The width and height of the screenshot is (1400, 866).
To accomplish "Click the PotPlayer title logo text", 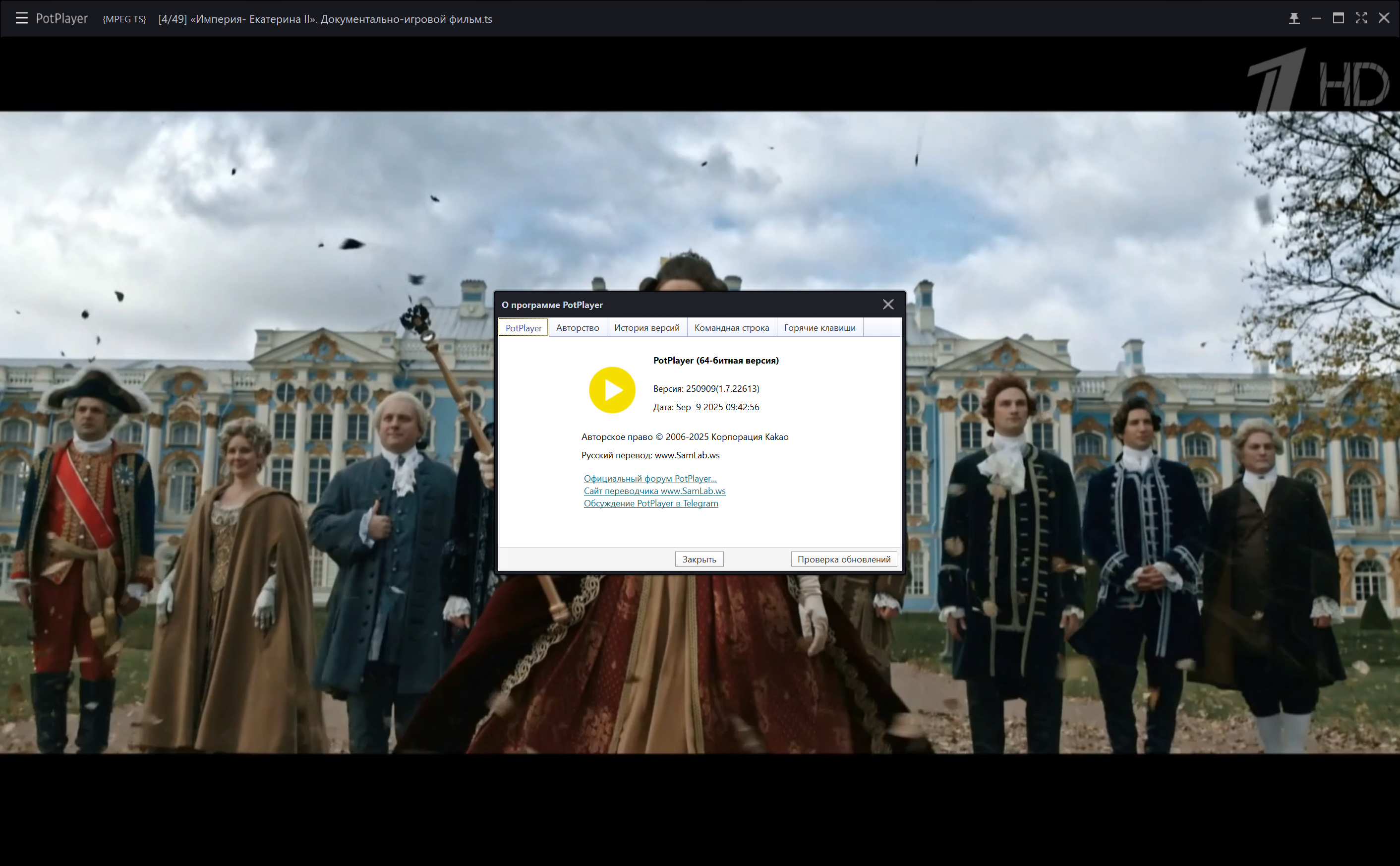I will [62, 18].
